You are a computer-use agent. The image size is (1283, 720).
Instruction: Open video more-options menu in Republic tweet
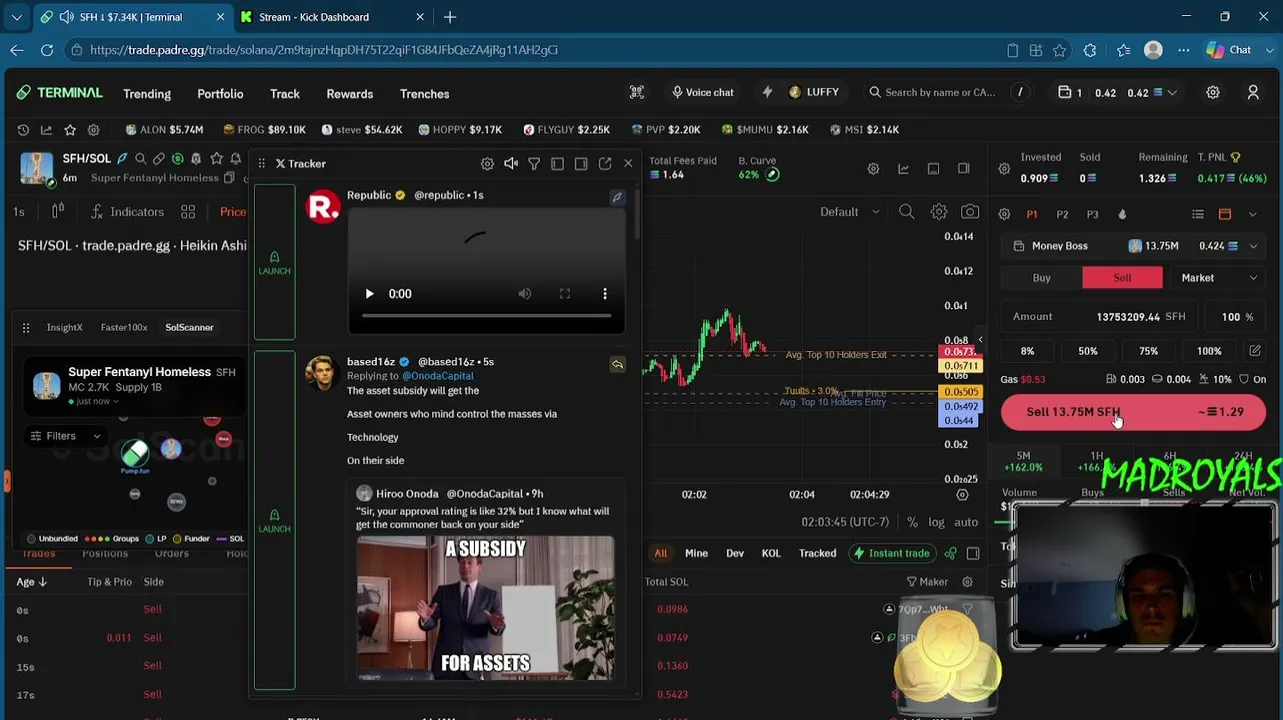[x=605, y=294]
